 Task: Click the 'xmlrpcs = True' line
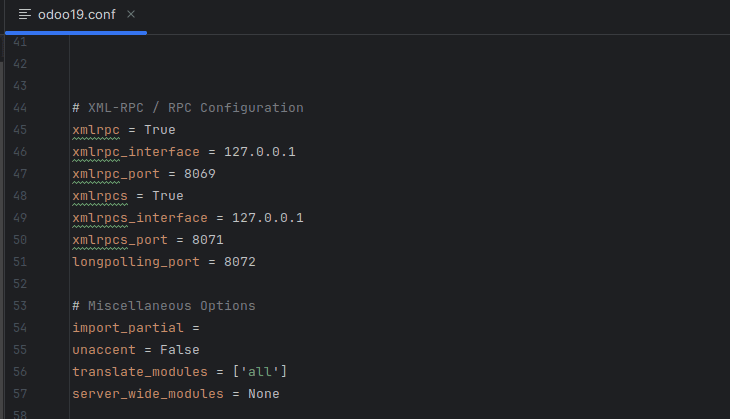click(x=128, y=196)
